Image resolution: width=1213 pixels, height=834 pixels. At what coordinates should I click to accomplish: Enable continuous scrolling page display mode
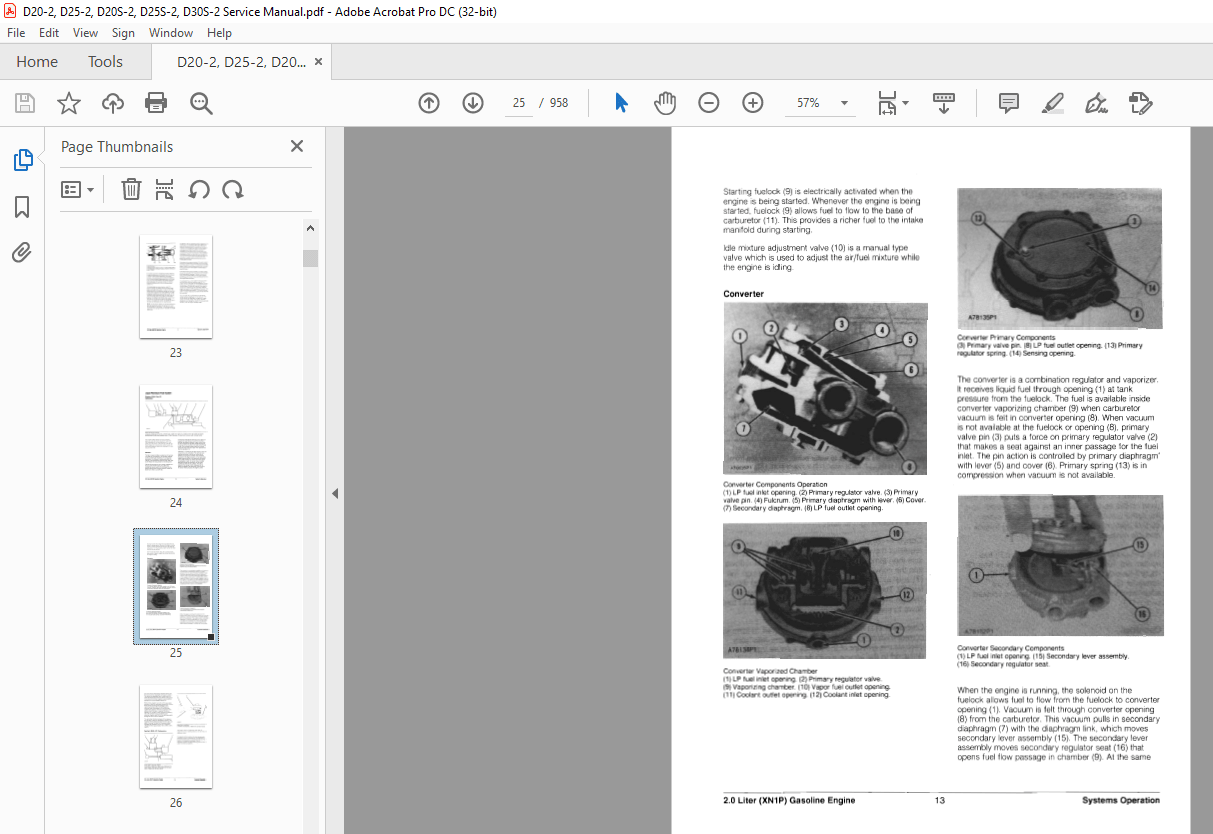coord(943,103)
